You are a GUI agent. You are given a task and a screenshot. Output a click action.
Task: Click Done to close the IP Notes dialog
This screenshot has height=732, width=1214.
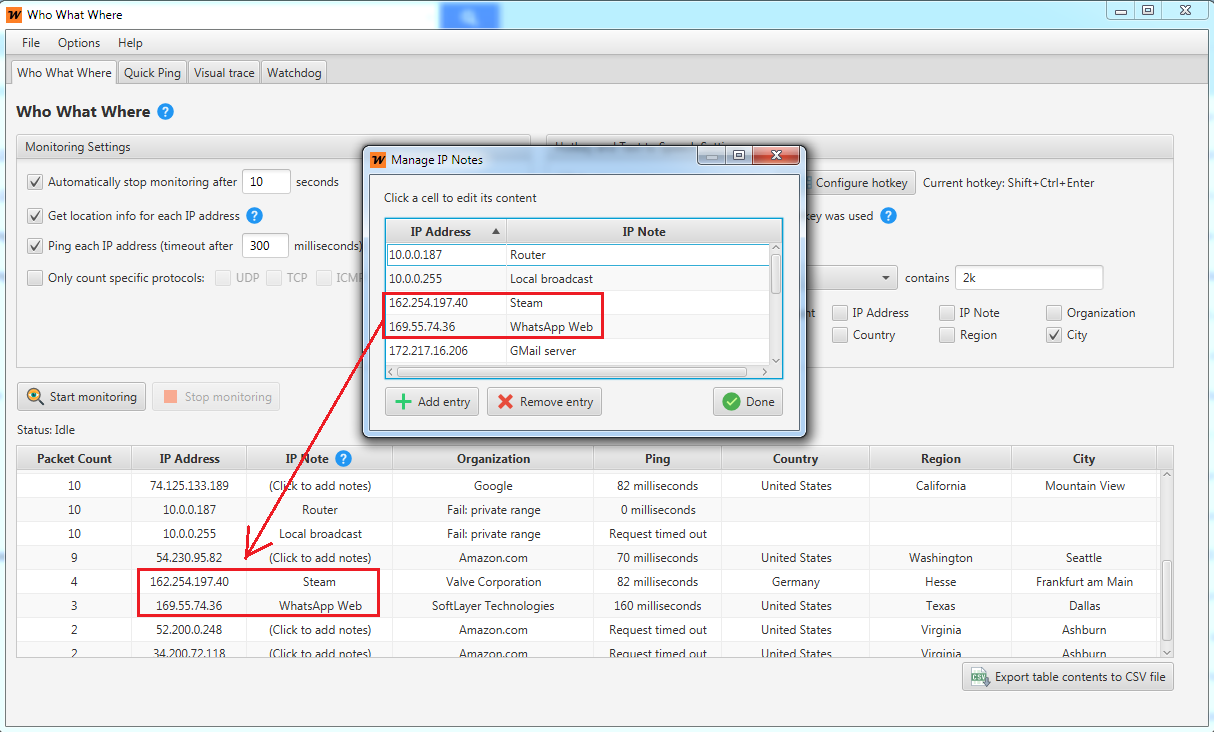748,402
